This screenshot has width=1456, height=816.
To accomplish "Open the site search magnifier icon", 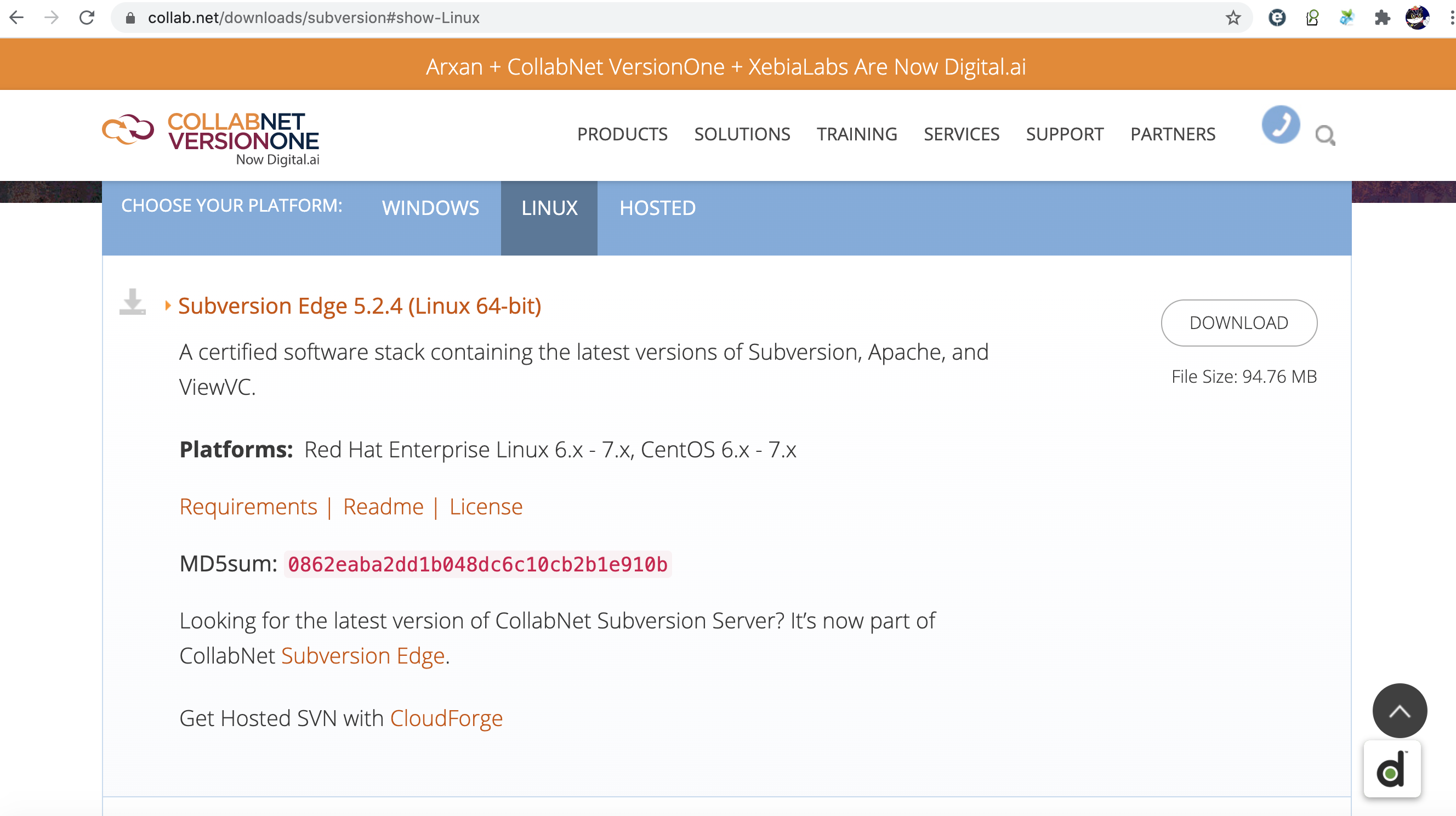I will [x=1326, y=135].
